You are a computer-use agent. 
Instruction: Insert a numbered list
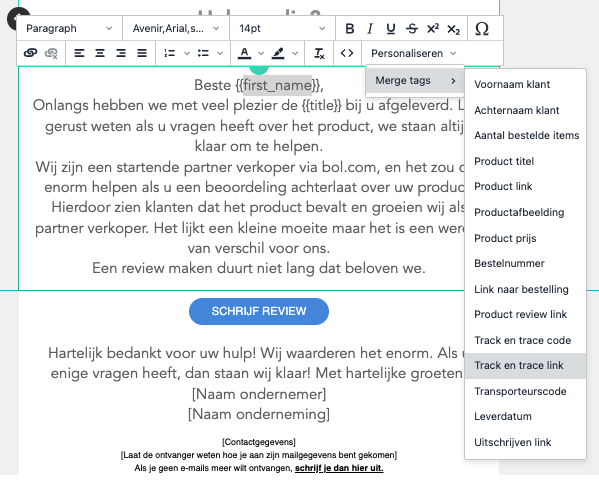(169, 53)
